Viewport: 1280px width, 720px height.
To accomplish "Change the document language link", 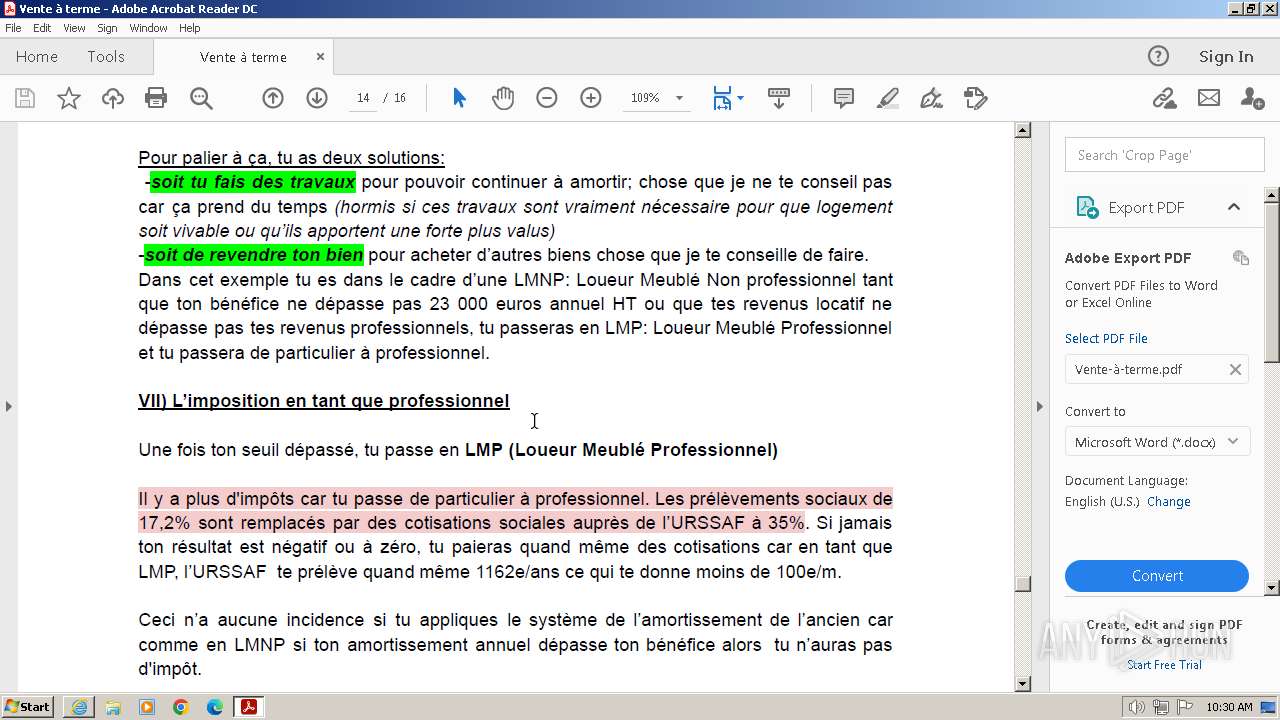I will (x=1168, y=502).
